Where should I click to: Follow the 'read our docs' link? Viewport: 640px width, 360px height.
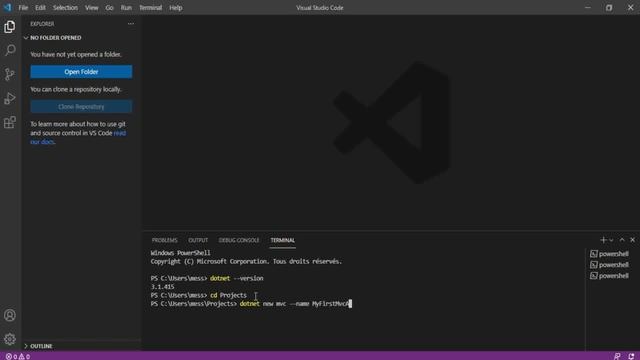click(78, 138)
